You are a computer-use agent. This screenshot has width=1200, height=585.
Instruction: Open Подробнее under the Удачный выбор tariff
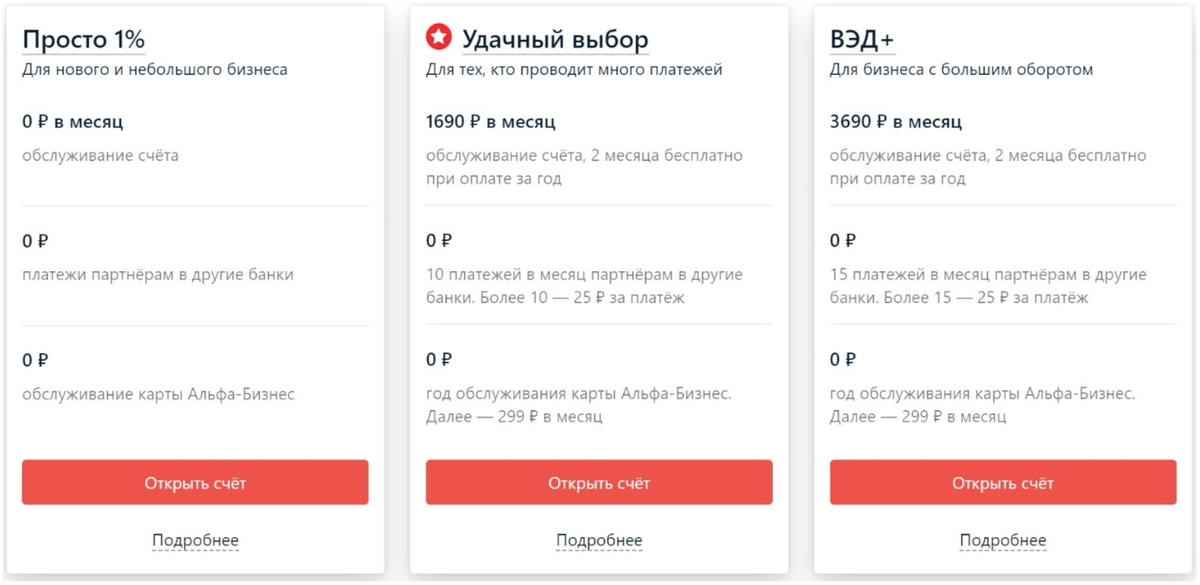tap(599, 541)
